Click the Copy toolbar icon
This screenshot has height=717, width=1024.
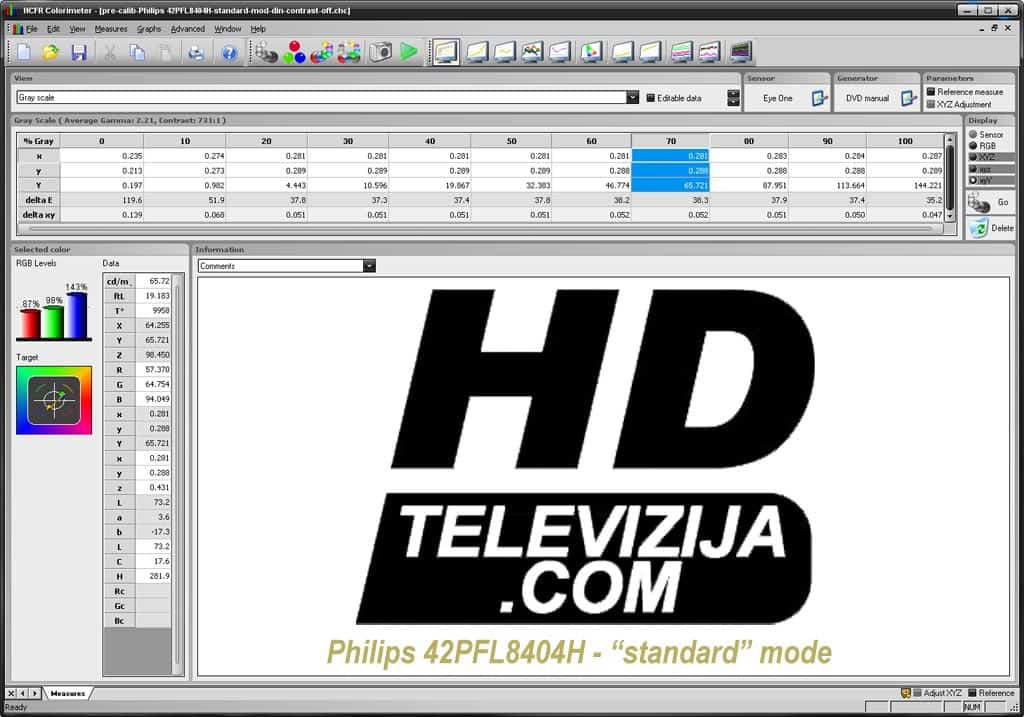[137, 52]
